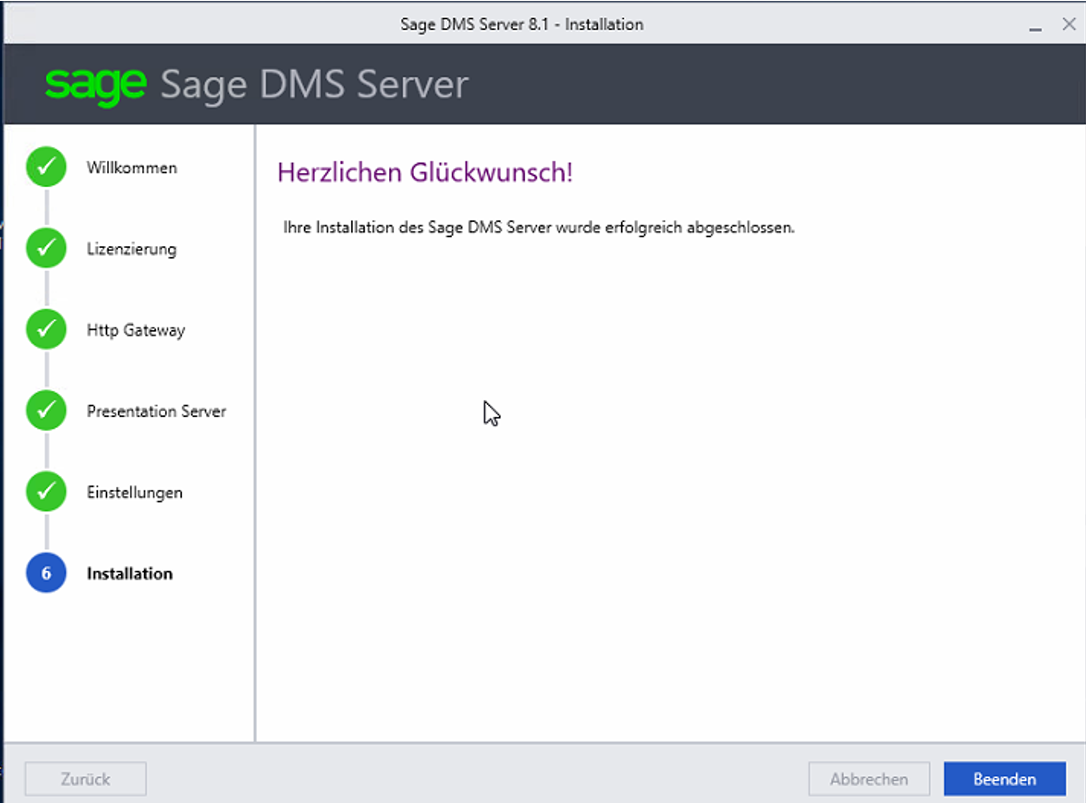1086x803 pixels.
Task: Click the green sage logo
Action: (x=96, y=85)
